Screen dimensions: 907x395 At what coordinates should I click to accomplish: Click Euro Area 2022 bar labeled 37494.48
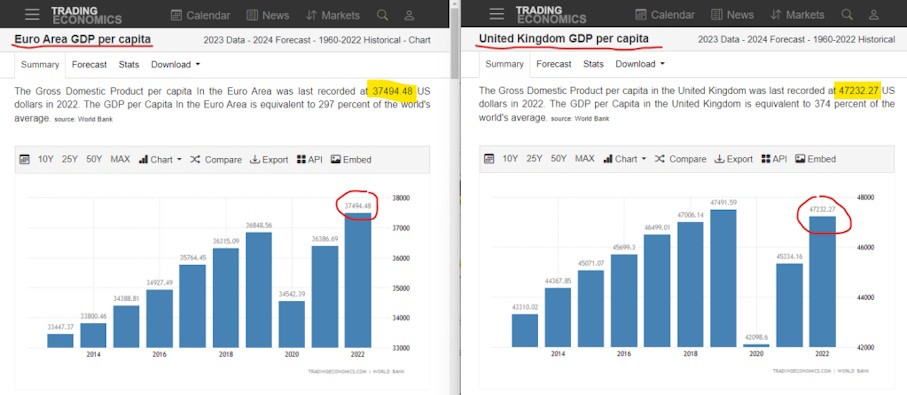(358, 280)
